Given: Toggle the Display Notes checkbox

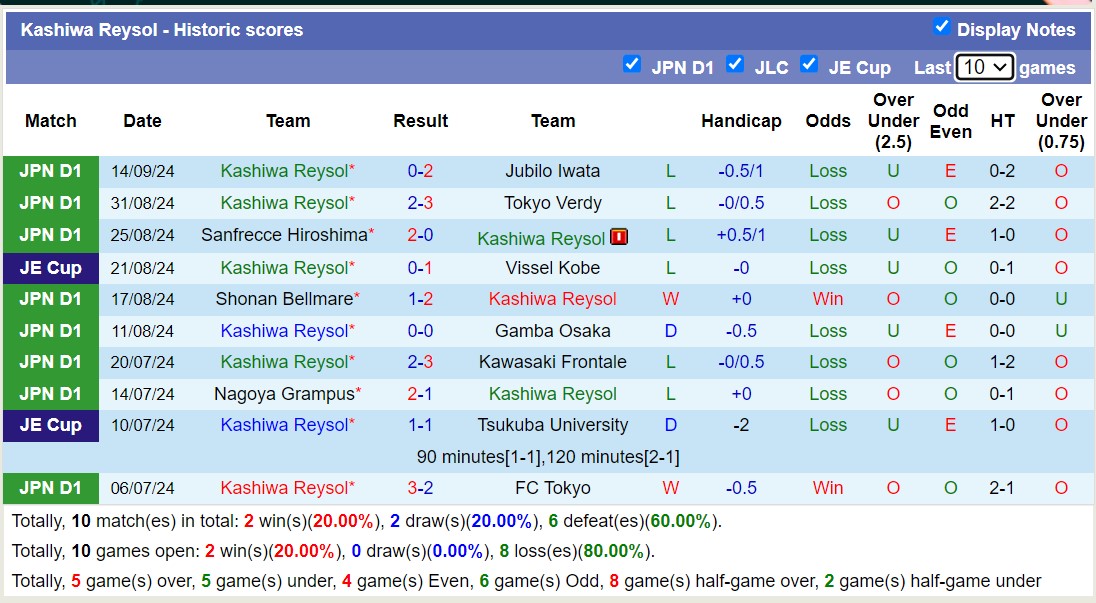Looking at the screenshot, I should 941,27.
